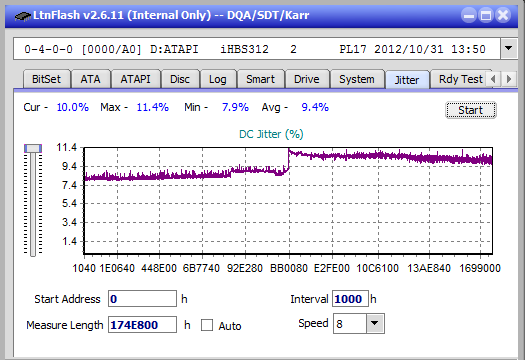Minimize the LtnFlash window
This screenshot has width=525, height=360.
pyautogui.click(x=469, y=16)
